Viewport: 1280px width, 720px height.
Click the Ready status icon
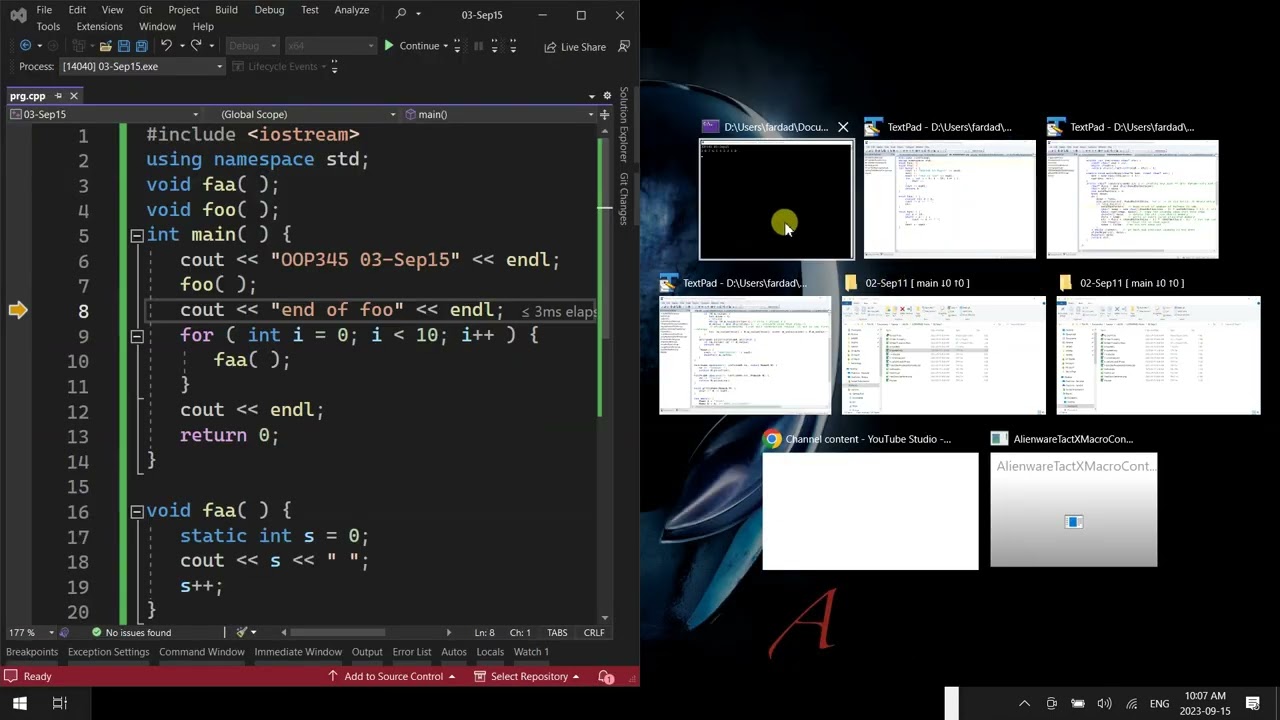point(11,677)
